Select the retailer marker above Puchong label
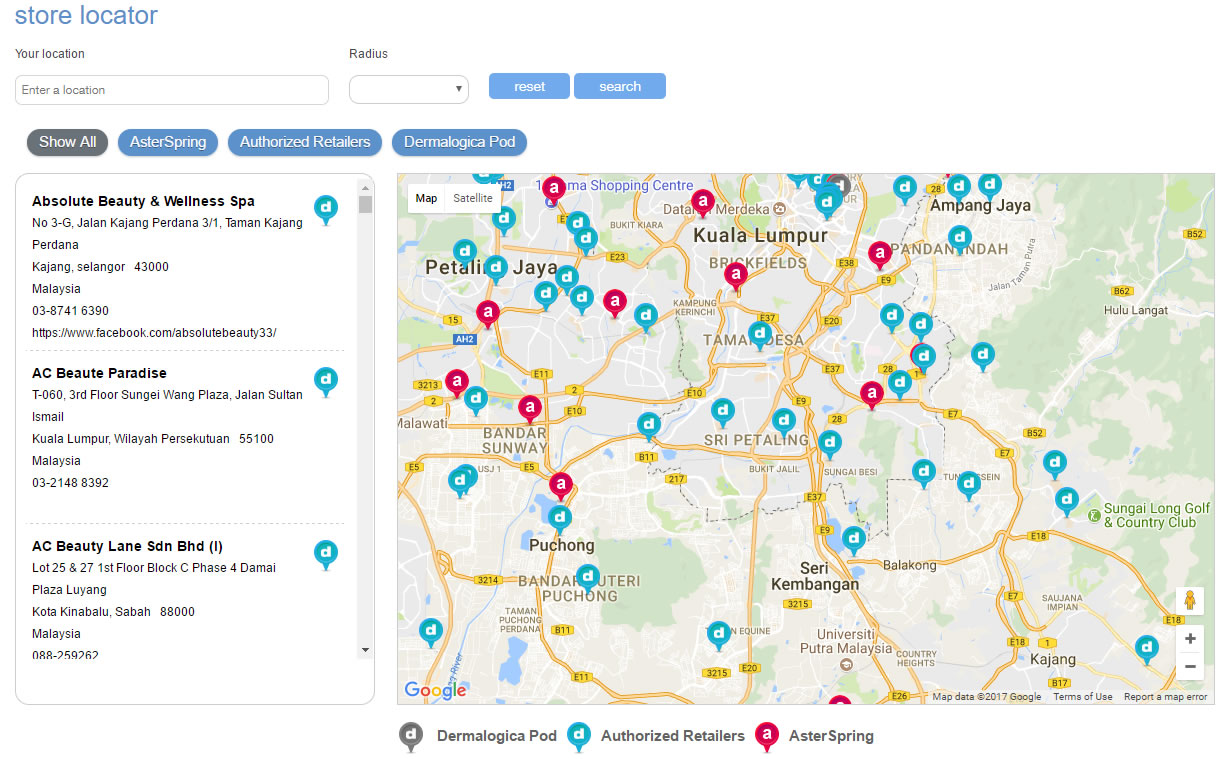The image size is (1231, 759). pyautogui.click(x=560, y=519)
